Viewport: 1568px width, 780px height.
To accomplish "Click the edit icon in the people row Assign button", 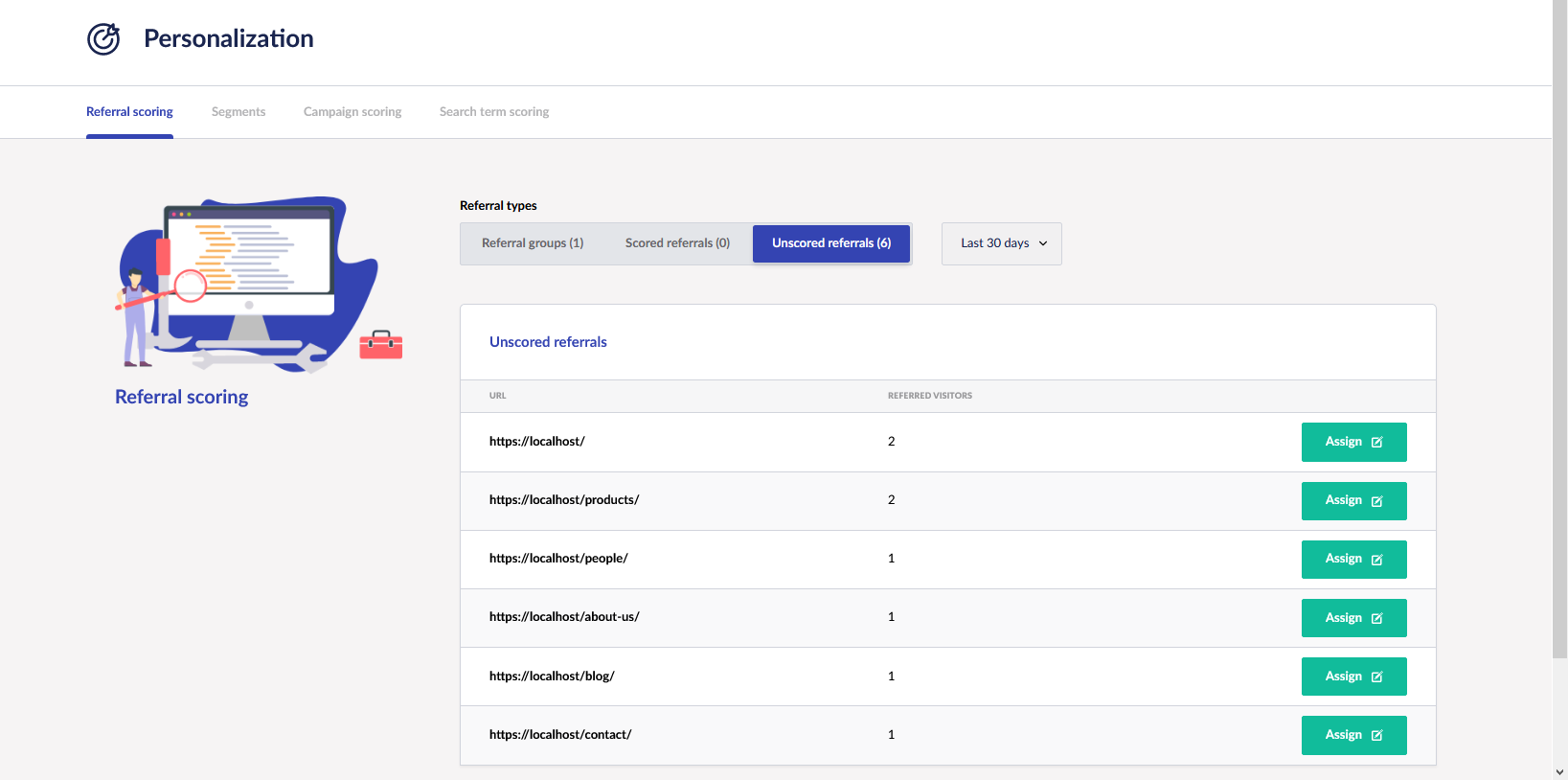I will click(x=1377, y=560).
